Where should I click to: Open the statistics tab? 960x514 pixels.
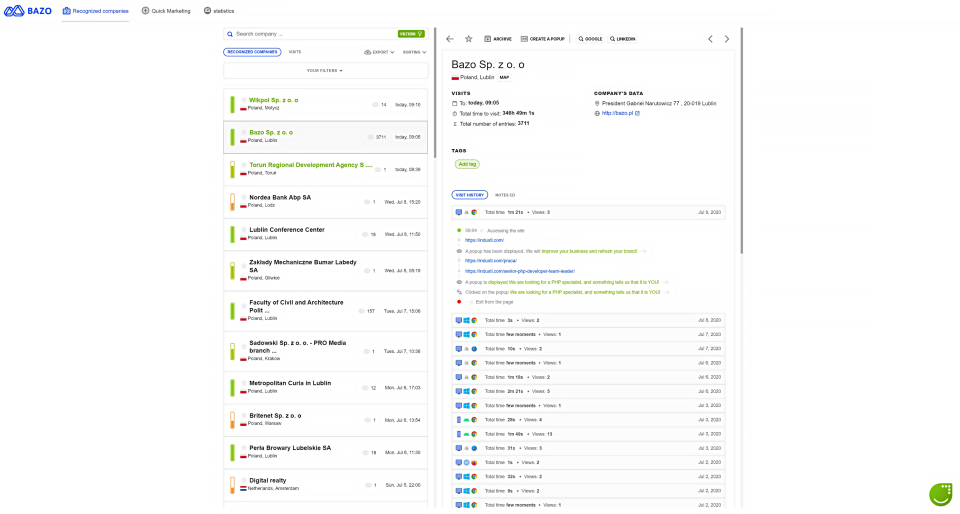[219, 11]
